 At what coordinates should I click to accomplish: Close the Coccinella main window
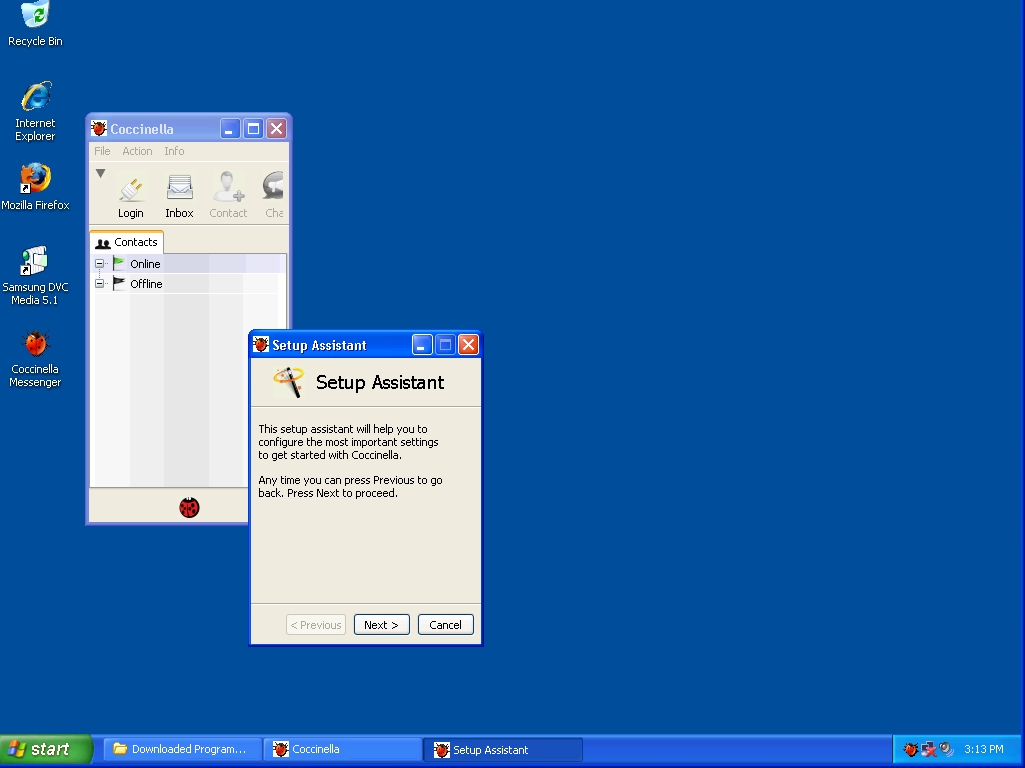click(x=277, y=129)
